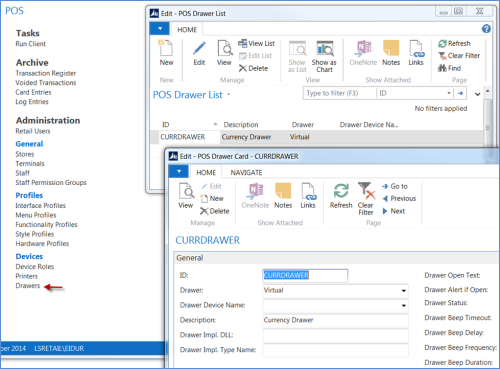Open Run Client task

click(31, 44)
